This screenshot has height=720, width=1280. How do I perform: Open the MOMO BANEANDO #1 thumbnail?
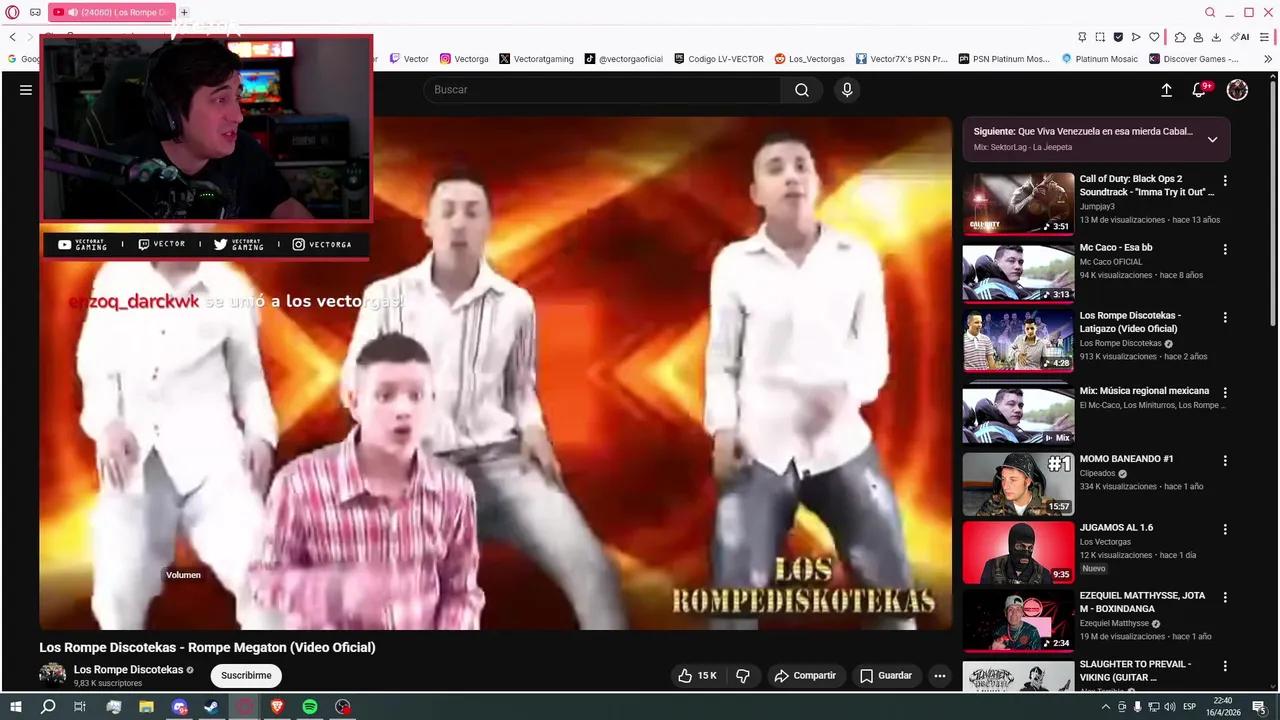click(x=1018, y=484)
